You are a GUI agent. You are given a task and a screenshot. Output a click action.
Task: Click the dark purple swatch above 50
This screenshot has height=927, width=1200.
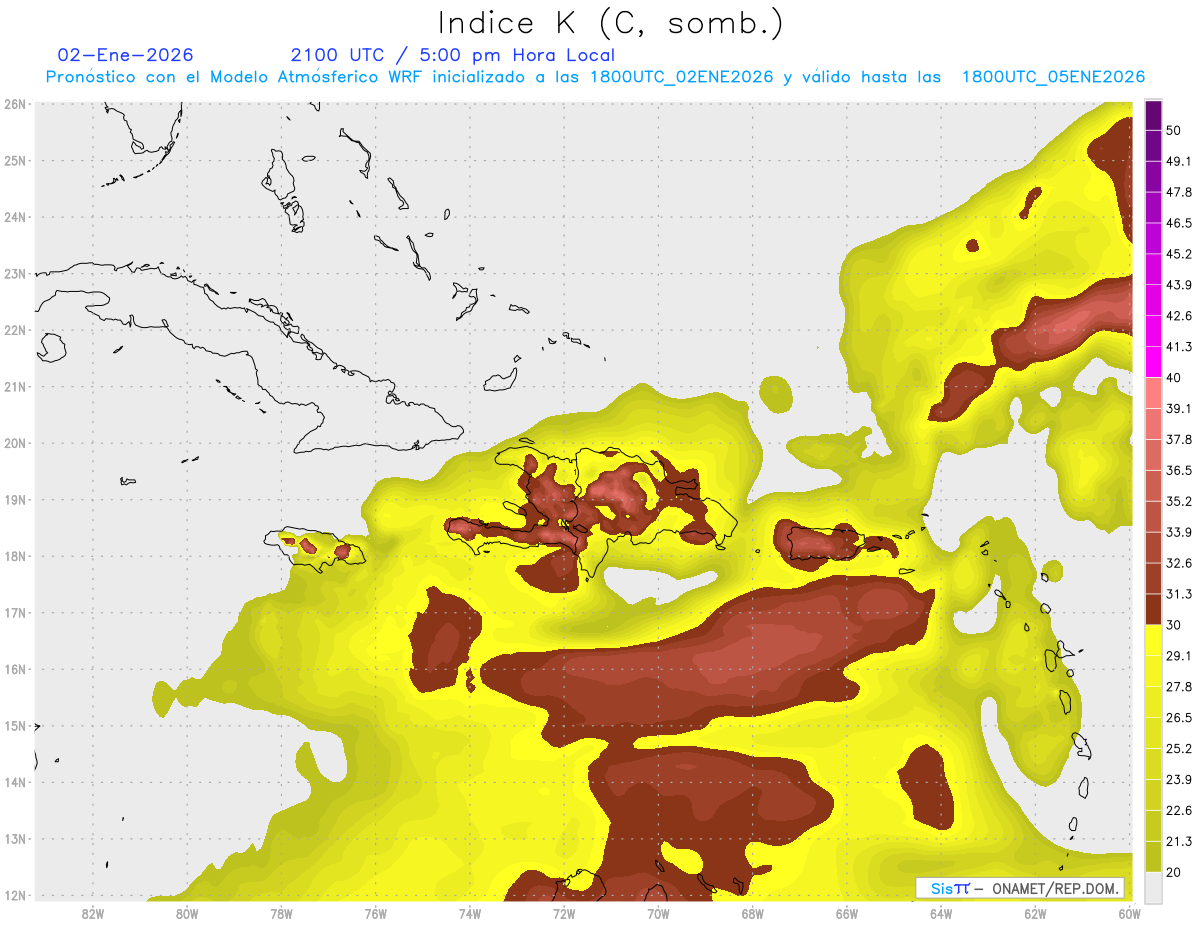(x=1153, y=116)
